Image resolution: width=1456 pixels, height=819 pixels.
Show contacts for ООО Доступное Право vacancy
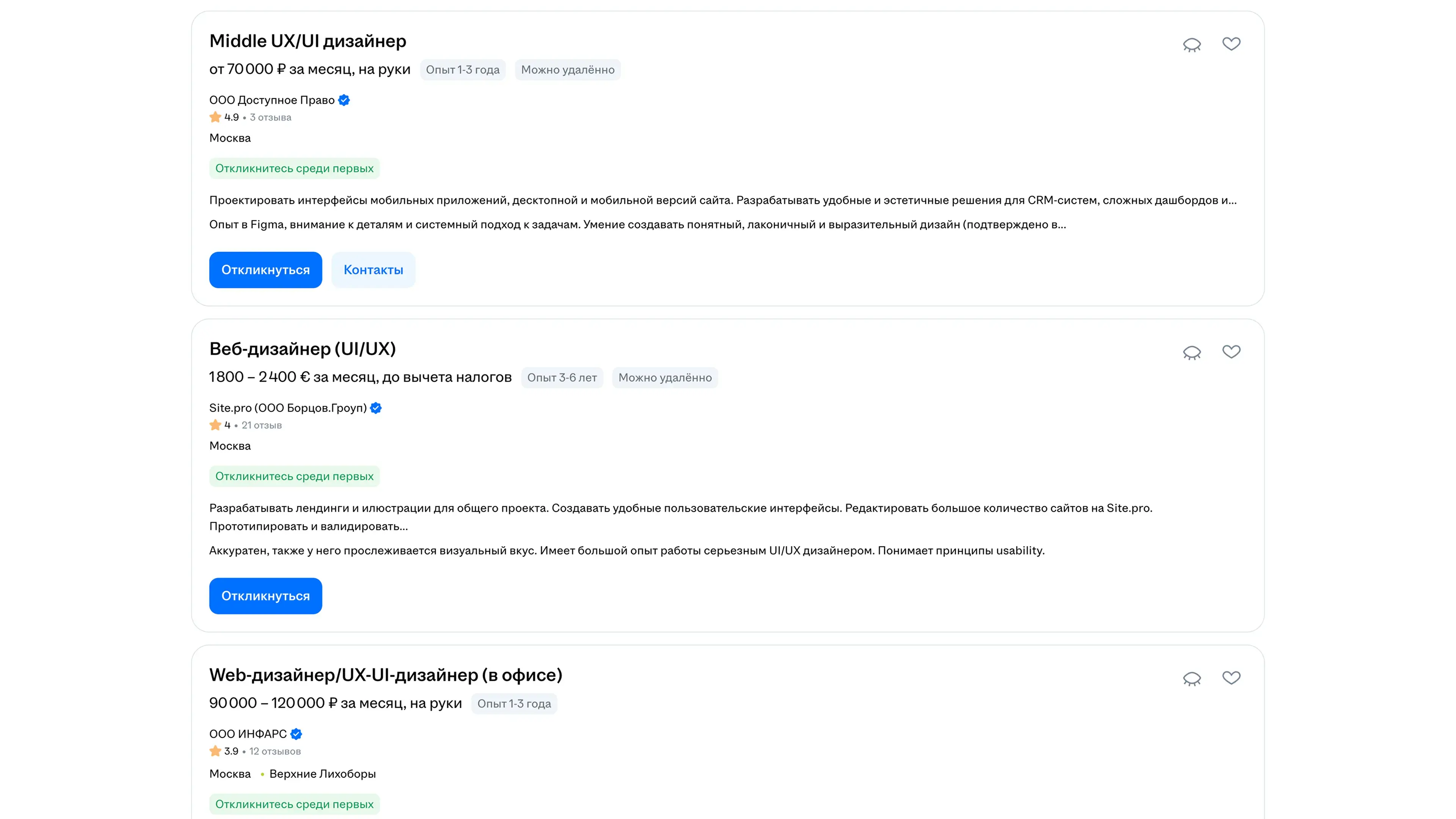tap(373, 270)
